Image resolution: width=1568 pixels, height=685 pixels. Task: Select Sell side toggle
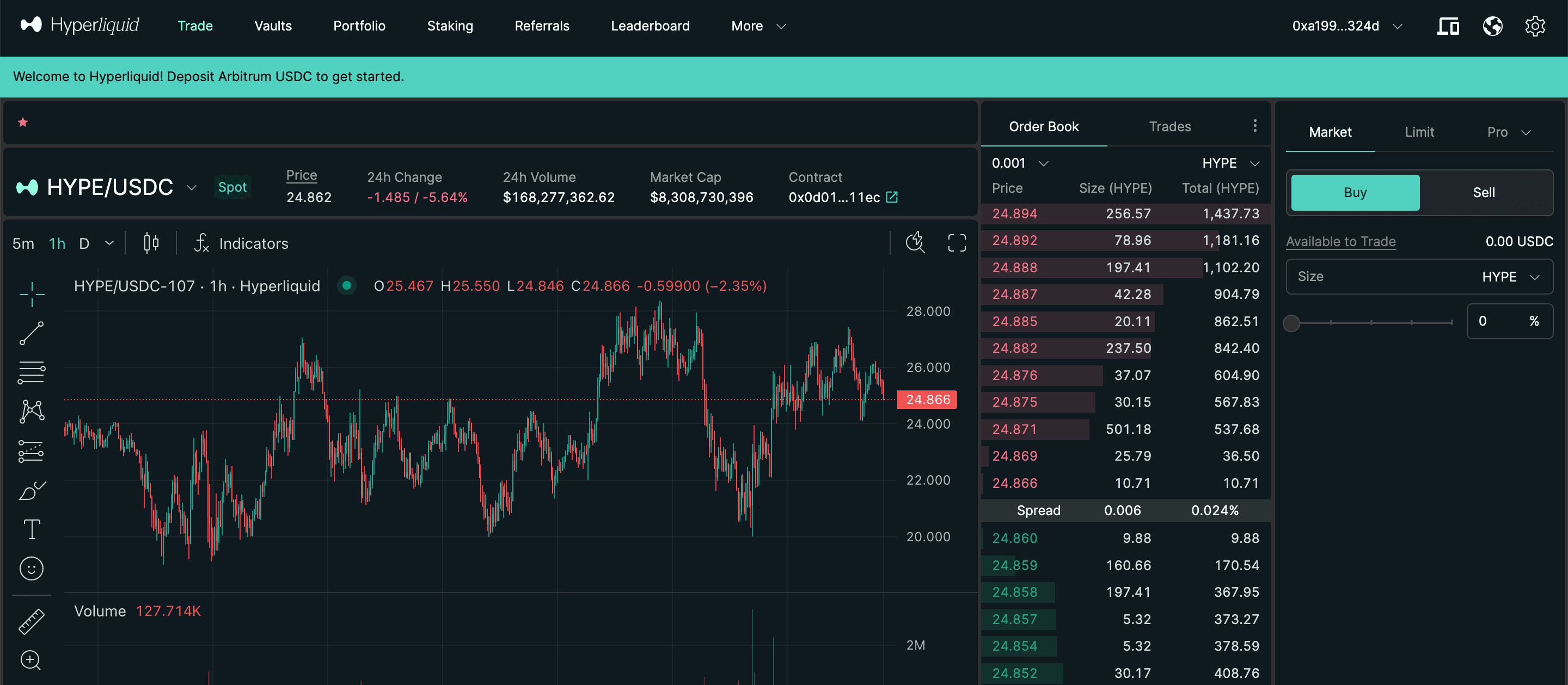click(x=1484, y=192)
